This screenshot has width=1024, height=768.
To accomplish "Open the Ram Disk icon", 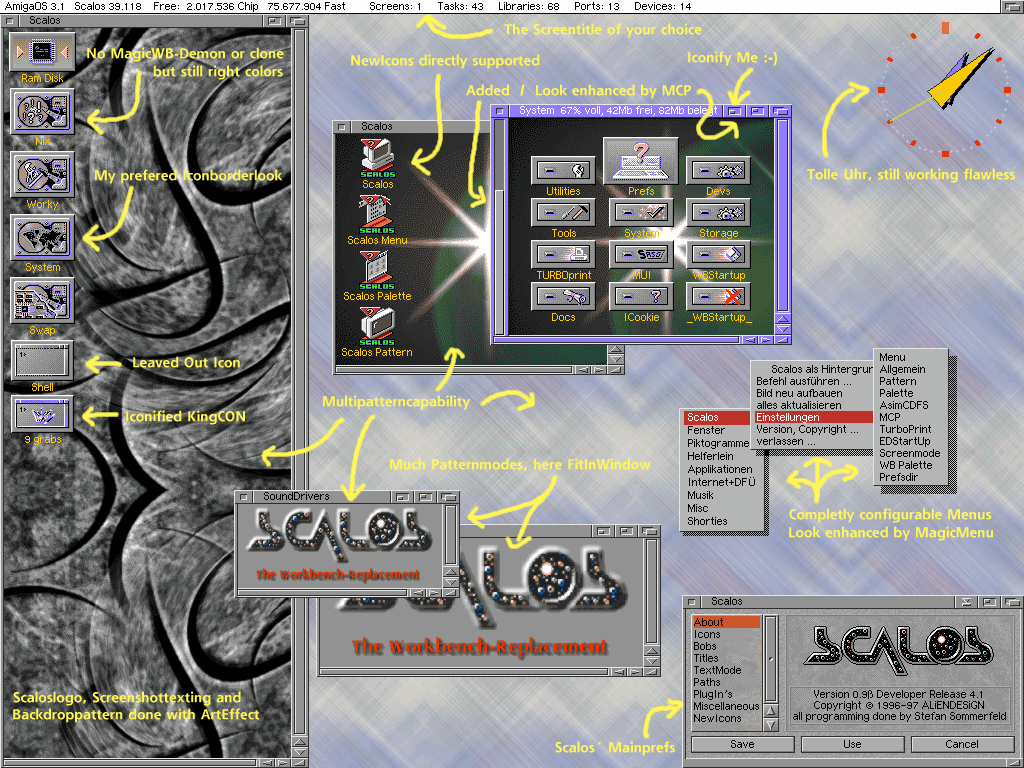I will tap(42, 52).
